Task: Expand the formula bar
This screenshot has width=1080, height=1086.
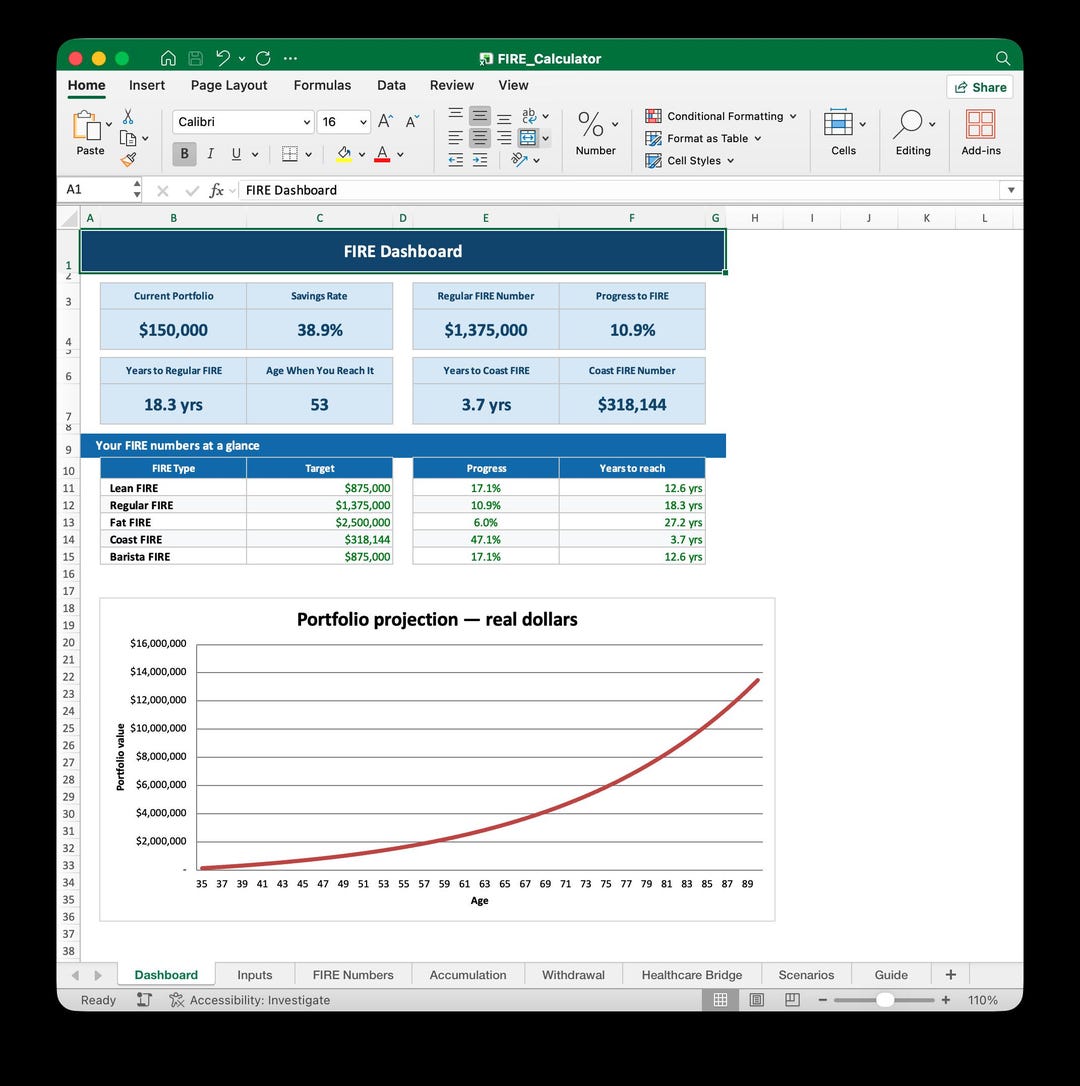Action: [1011, 190]
